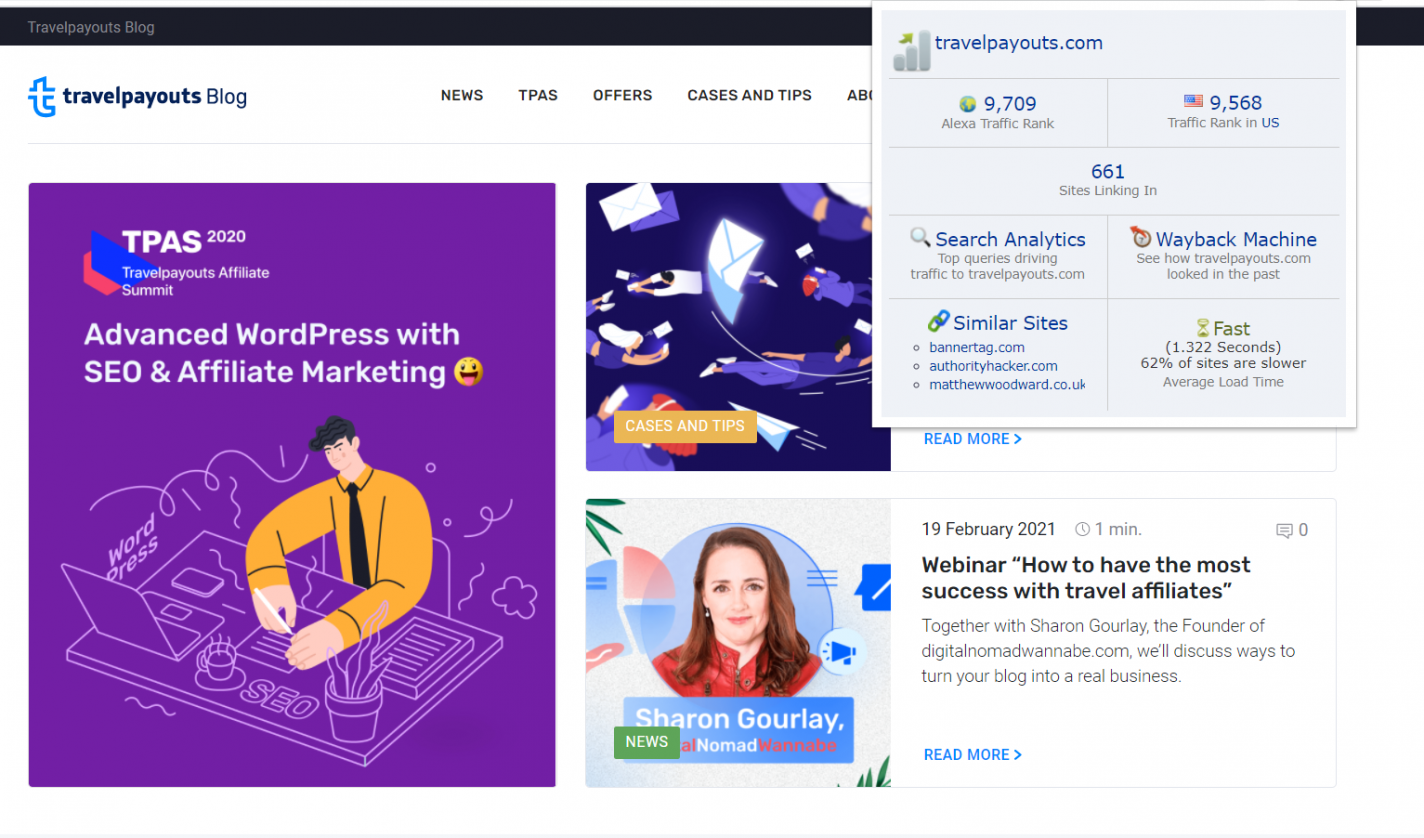Click the Fast load time label

tap(1231, 328)
